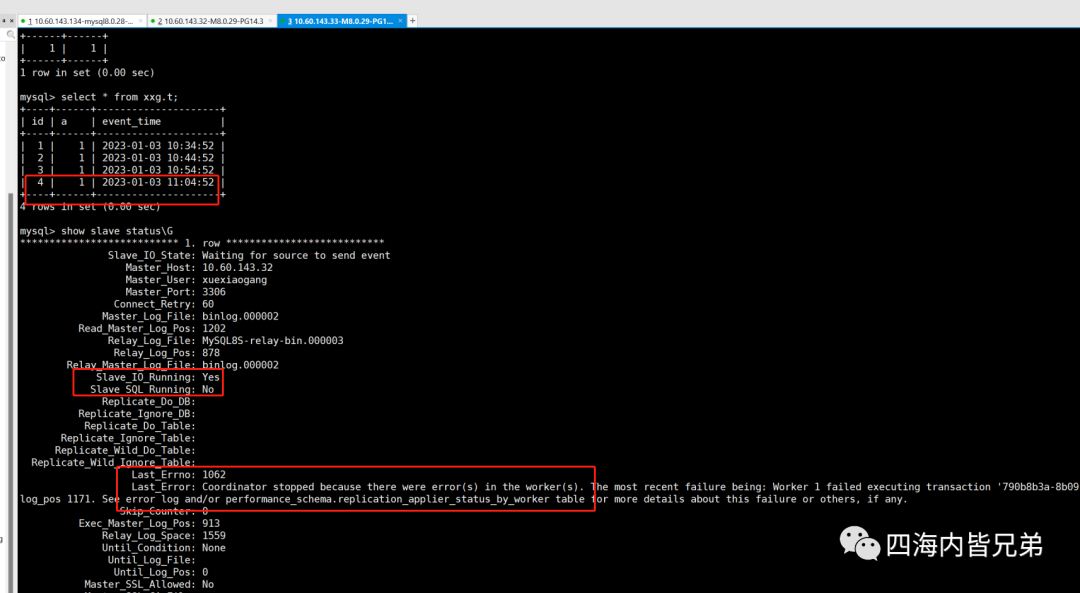Screen dimensions: 1080x593
Task: Click the Master_Host: 10.60.143.32 line
Action: [199, 267]
